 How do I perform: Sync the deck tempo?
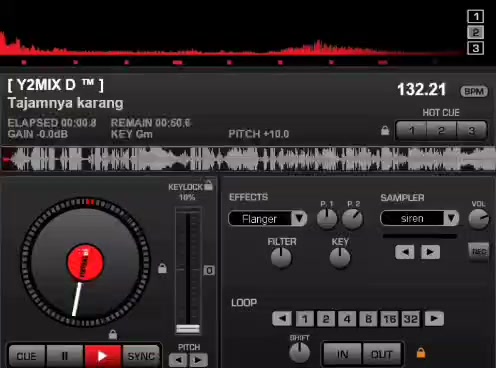pos(141,356)
